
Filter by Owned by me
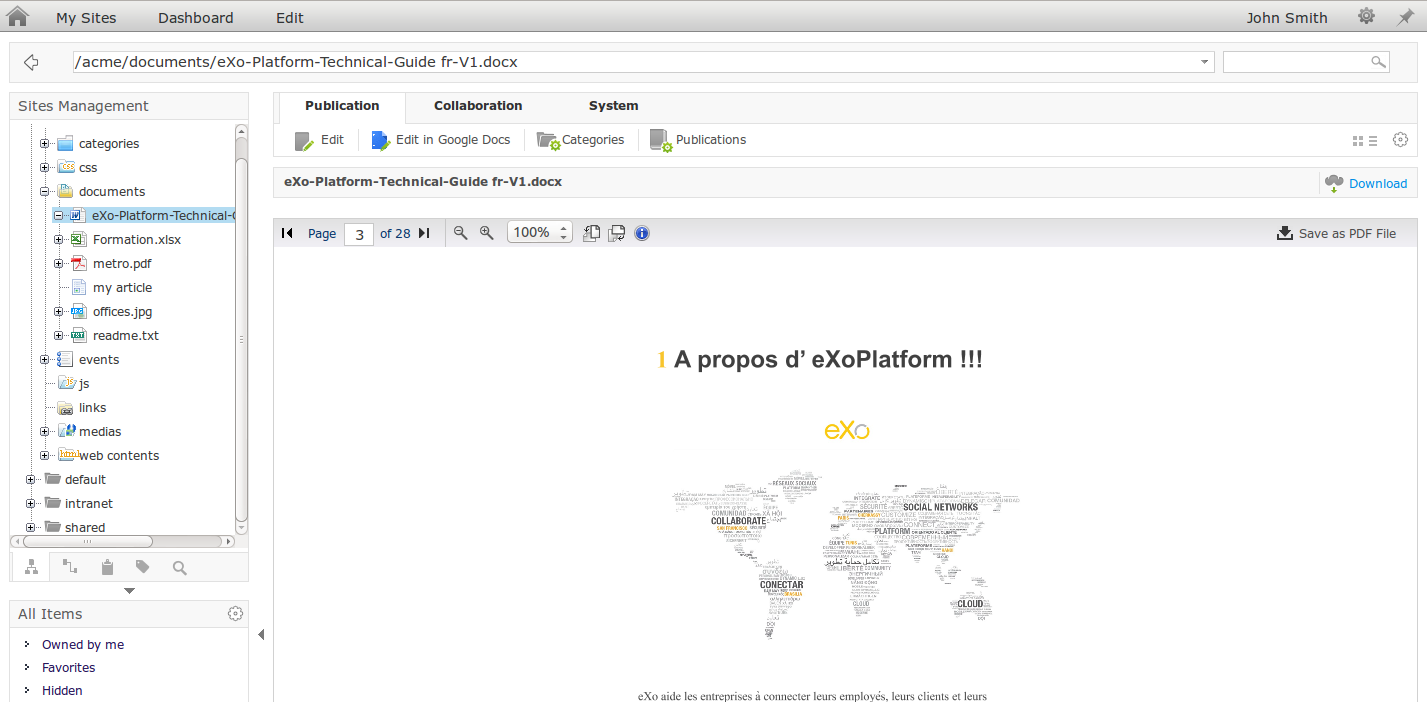tap(83, 645)
